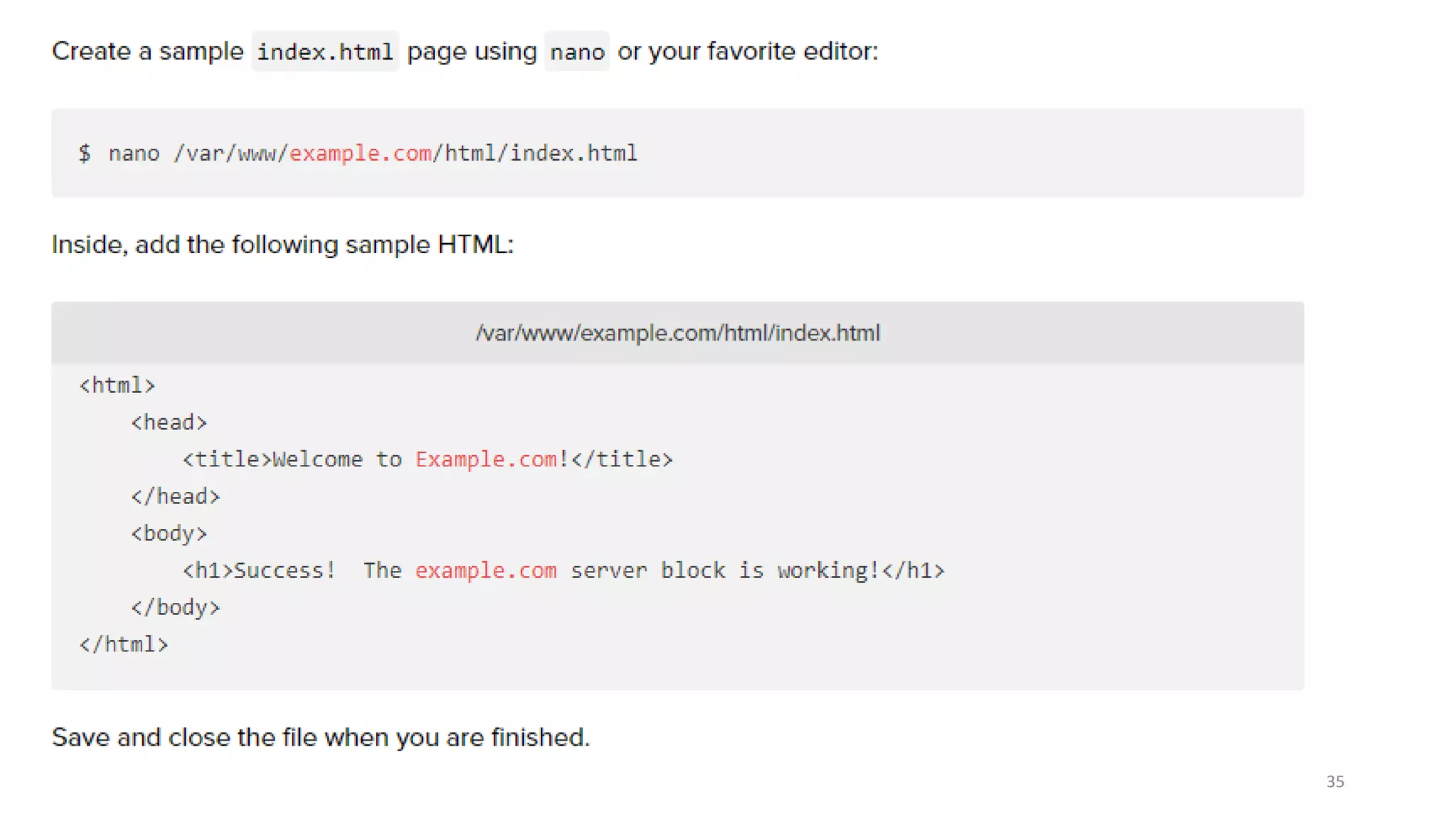Click the inline nano code snippet
The width and height of the screenshot is (1456, 819).
[577, 51]
